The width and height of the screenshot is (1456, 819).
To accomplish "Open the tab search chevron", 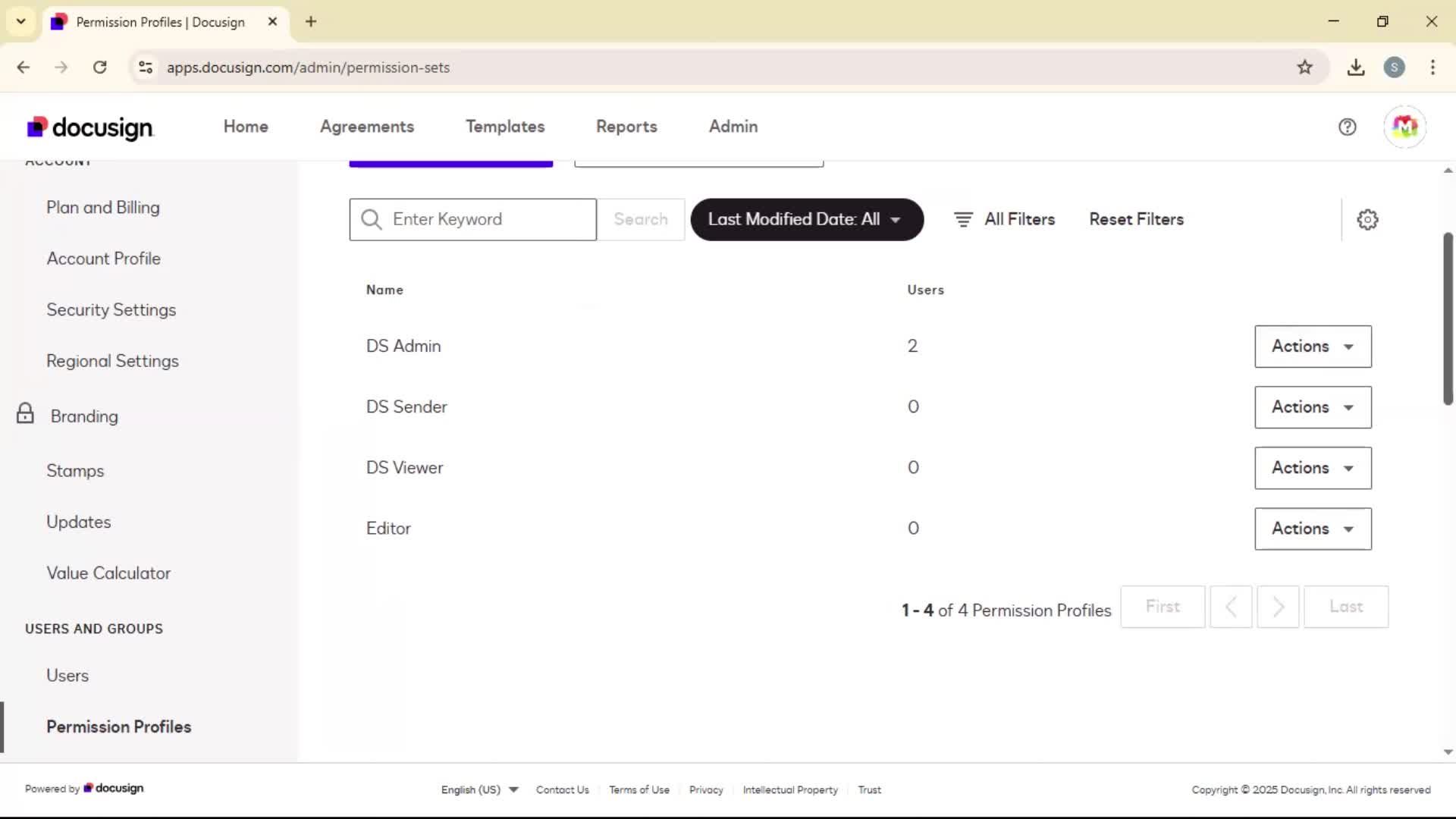I will point(21,21).
